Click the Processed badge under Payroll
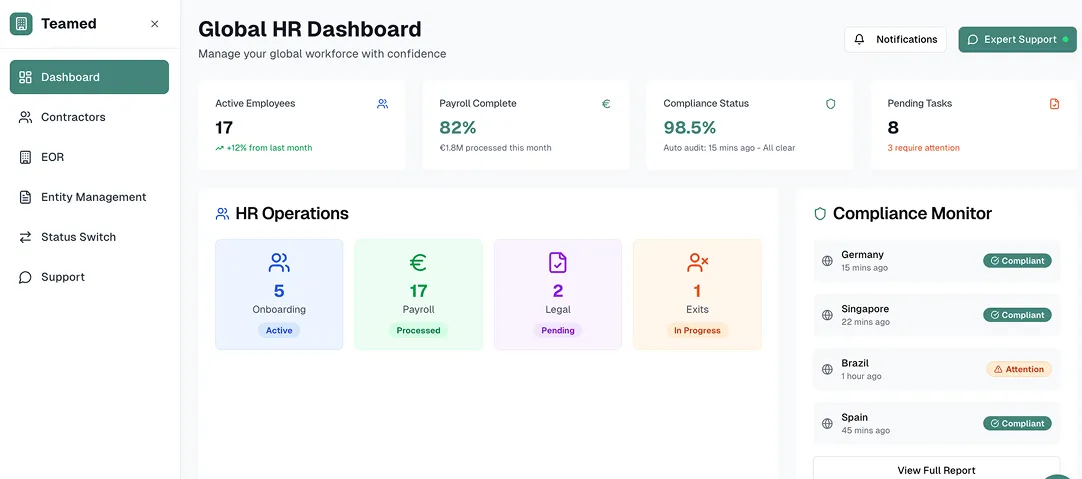The image size is (1082, 479). pos(418,331)
